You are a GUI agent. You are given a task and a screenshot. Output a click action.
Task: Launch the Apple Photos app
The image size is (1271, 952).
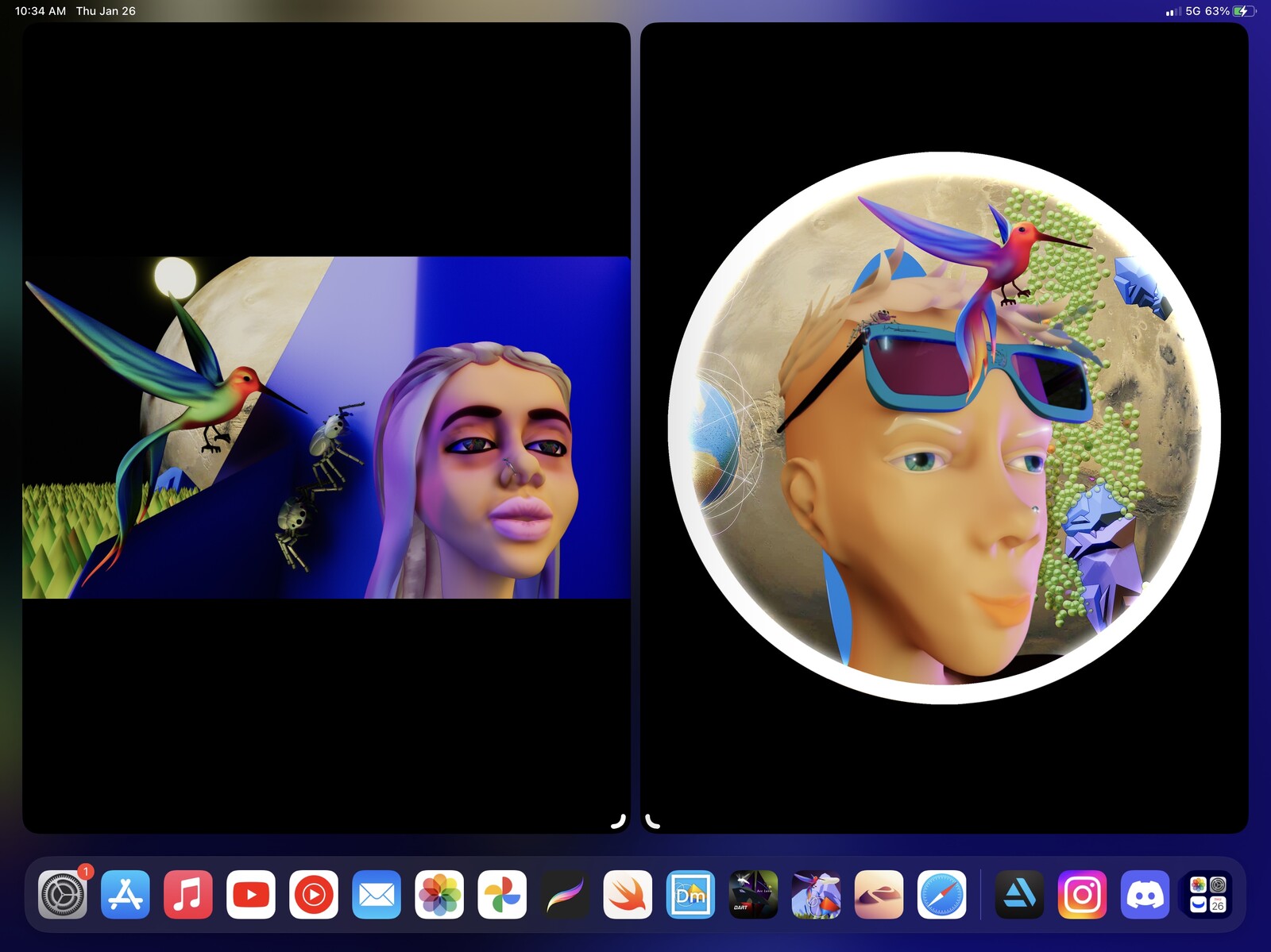(x=439, y=895)
